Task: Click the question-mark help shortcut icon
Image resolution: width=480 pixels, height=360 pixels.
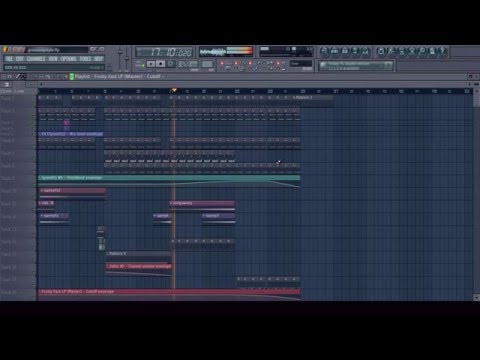Action: click(x=442, y=51)
